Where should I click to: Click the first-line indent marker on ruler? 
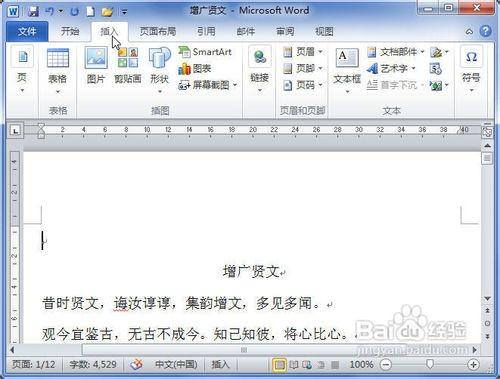point(41,126)
